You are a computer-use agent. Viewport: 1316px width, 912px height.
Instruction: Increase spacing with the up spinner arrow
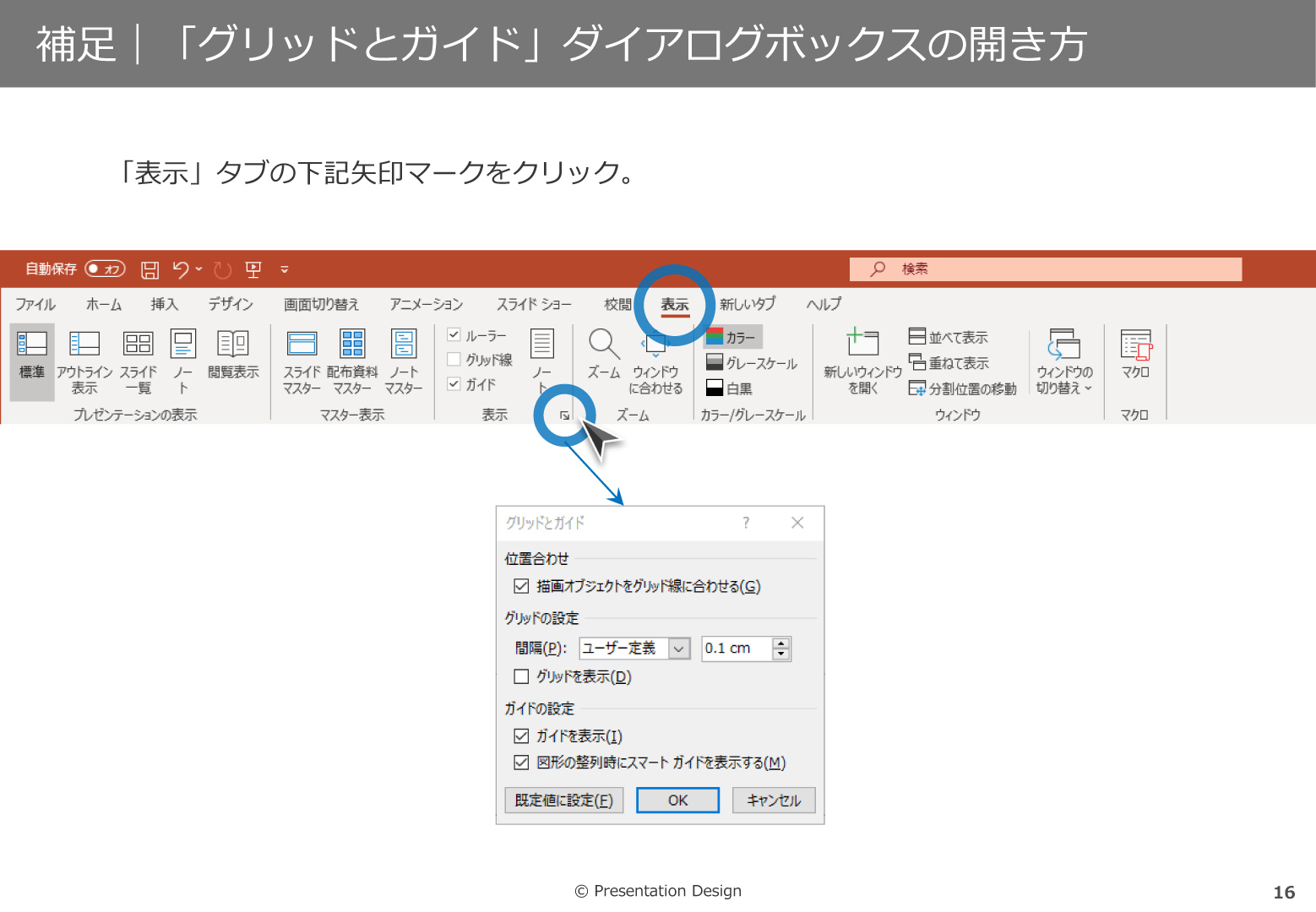(781, 643)
